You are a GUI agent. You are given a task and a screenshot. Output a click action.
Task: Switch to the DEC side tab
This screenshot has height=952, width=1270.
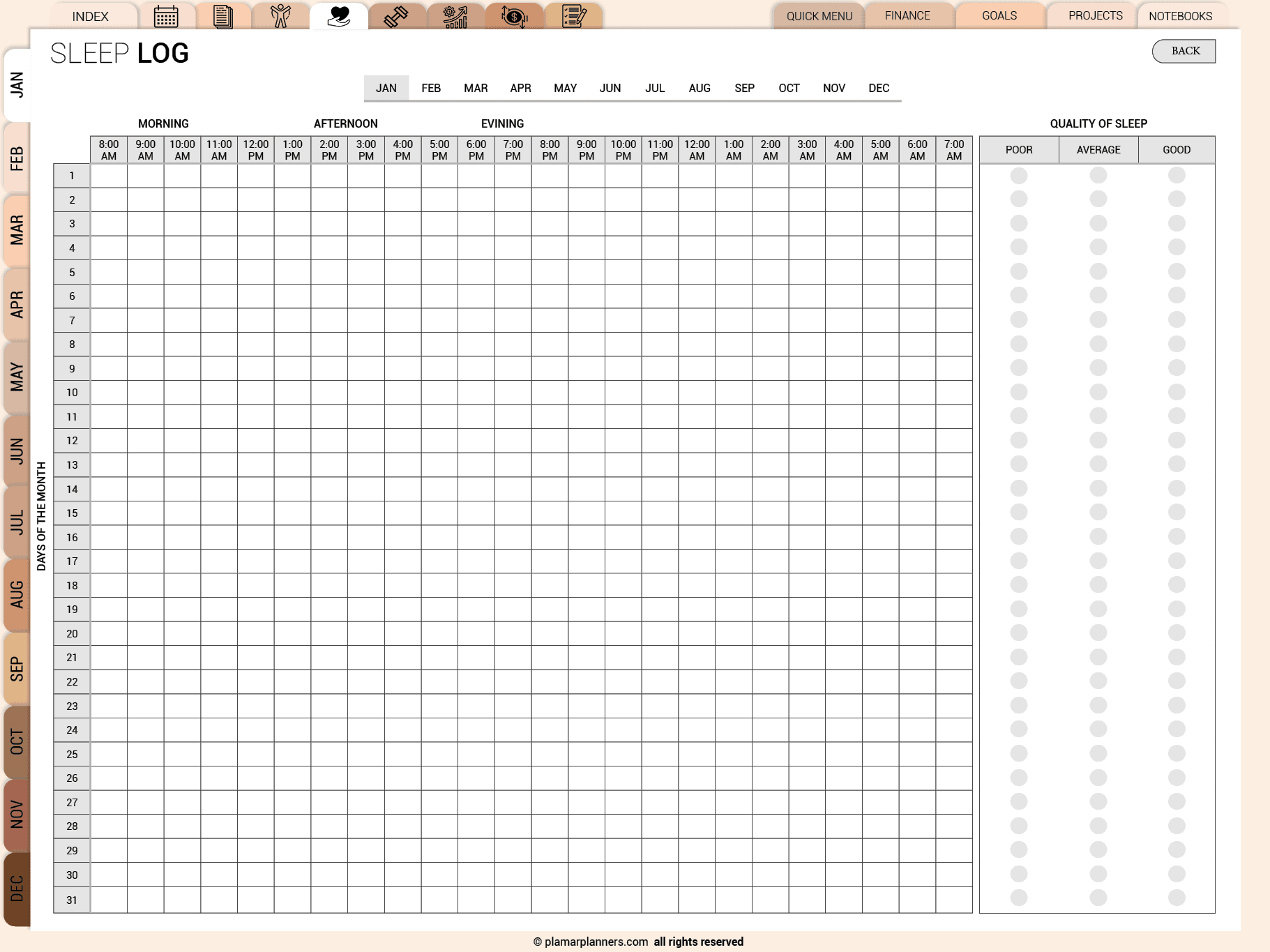[17, 889]
